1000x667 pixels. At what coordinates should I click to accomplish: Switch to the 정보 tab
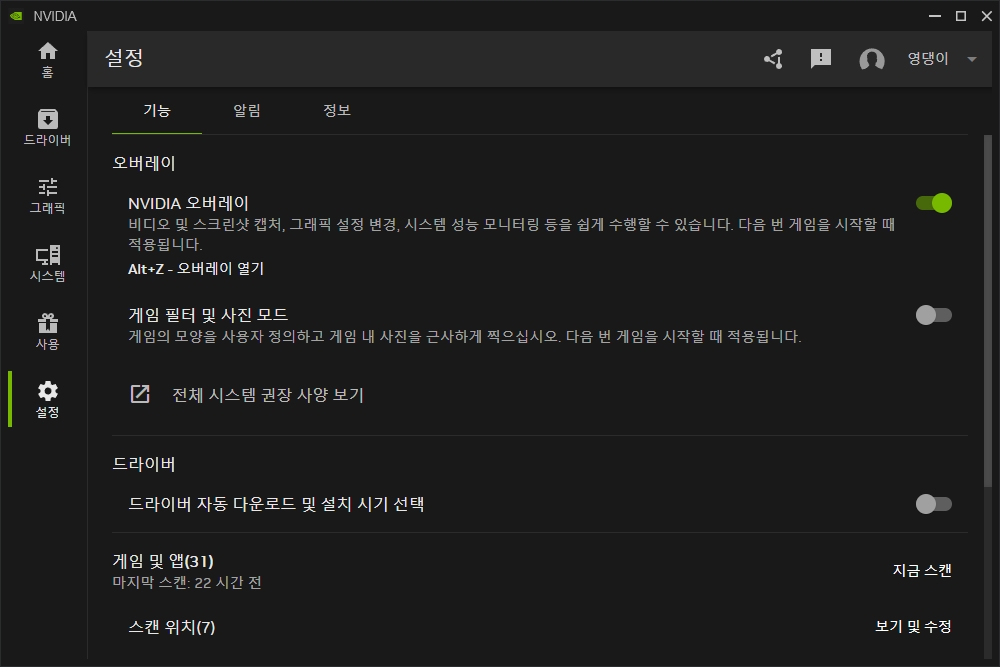pos(337,111)
